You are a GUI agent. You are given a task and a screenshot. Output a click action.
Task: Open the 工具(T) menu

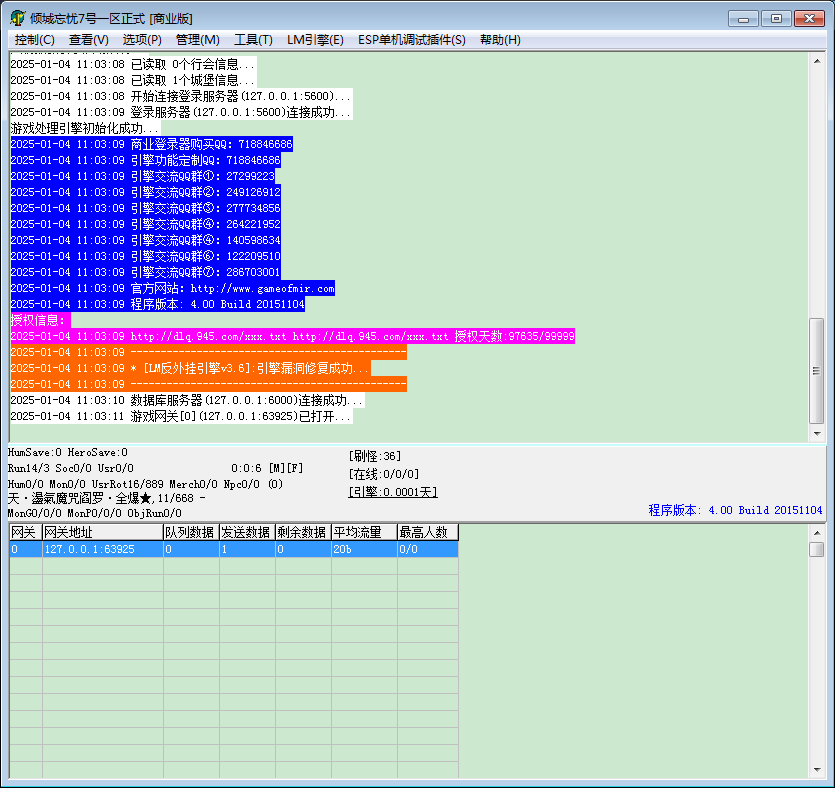coord(253,40)
